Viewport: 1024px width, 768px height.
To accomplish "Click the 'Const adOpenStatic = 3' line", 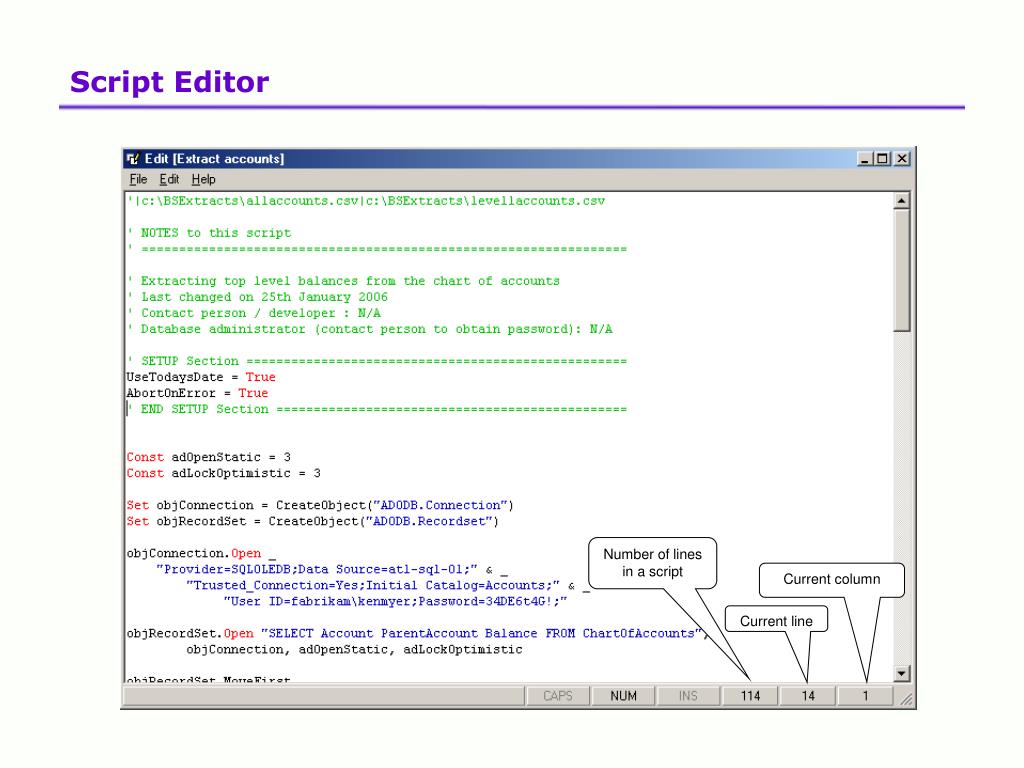I will click(209, 457).
